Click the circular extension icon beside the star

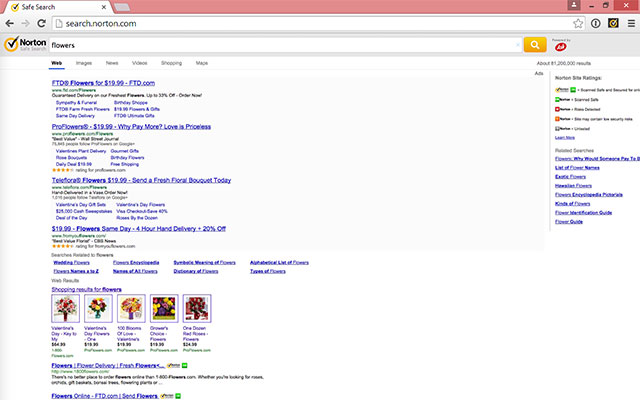(x=596, y=24)
